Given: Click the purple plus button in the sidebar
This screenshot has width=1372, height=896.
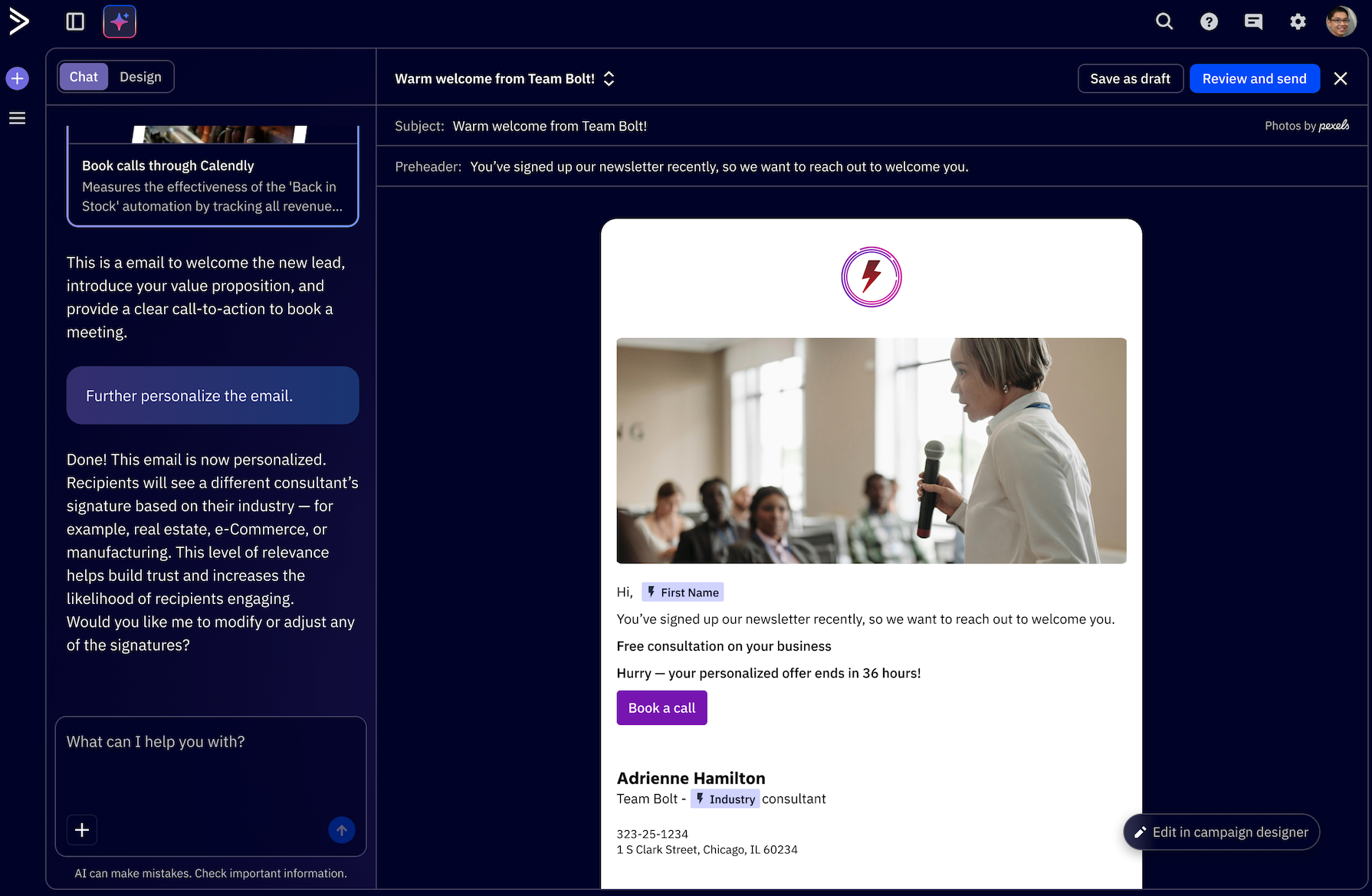Looking at the screenshot, I should pos(17,78).
